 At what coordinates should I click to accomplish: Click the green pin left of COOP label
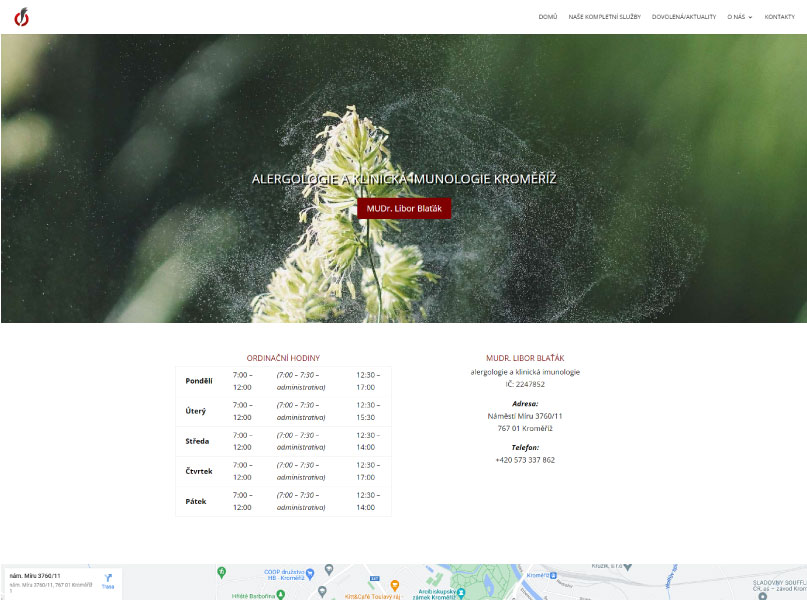tap(221, 572)
